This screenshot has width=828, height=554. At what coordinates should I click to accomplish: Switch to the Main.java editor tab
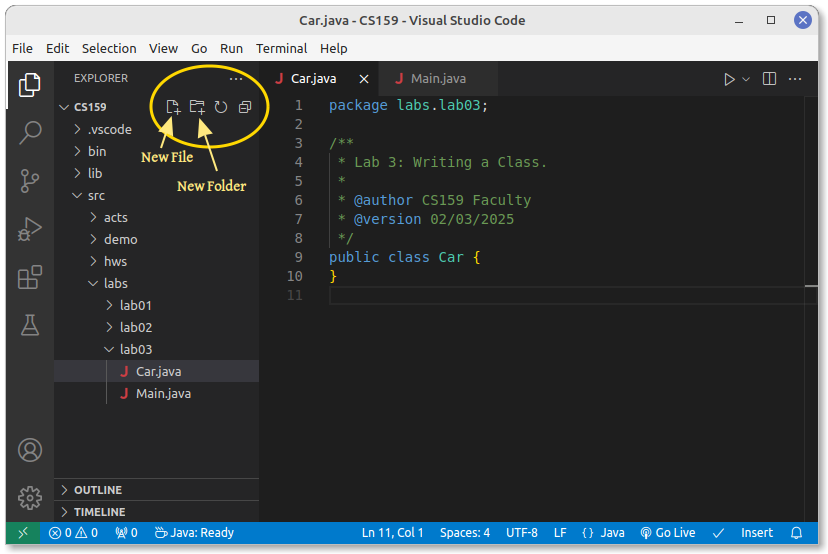point(438,79)
